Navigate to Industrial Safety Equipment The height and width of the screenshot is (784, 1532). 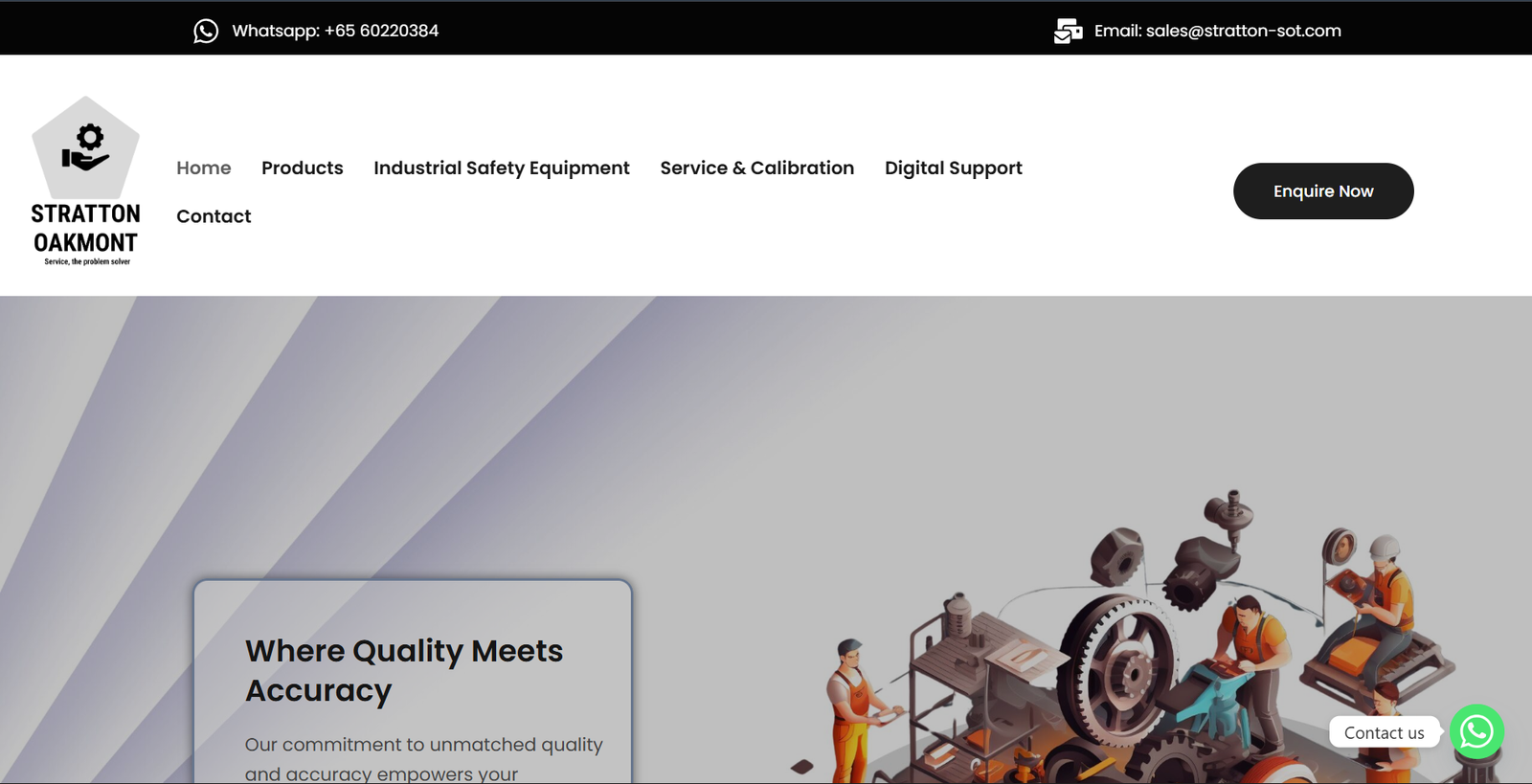pos(502,168)
